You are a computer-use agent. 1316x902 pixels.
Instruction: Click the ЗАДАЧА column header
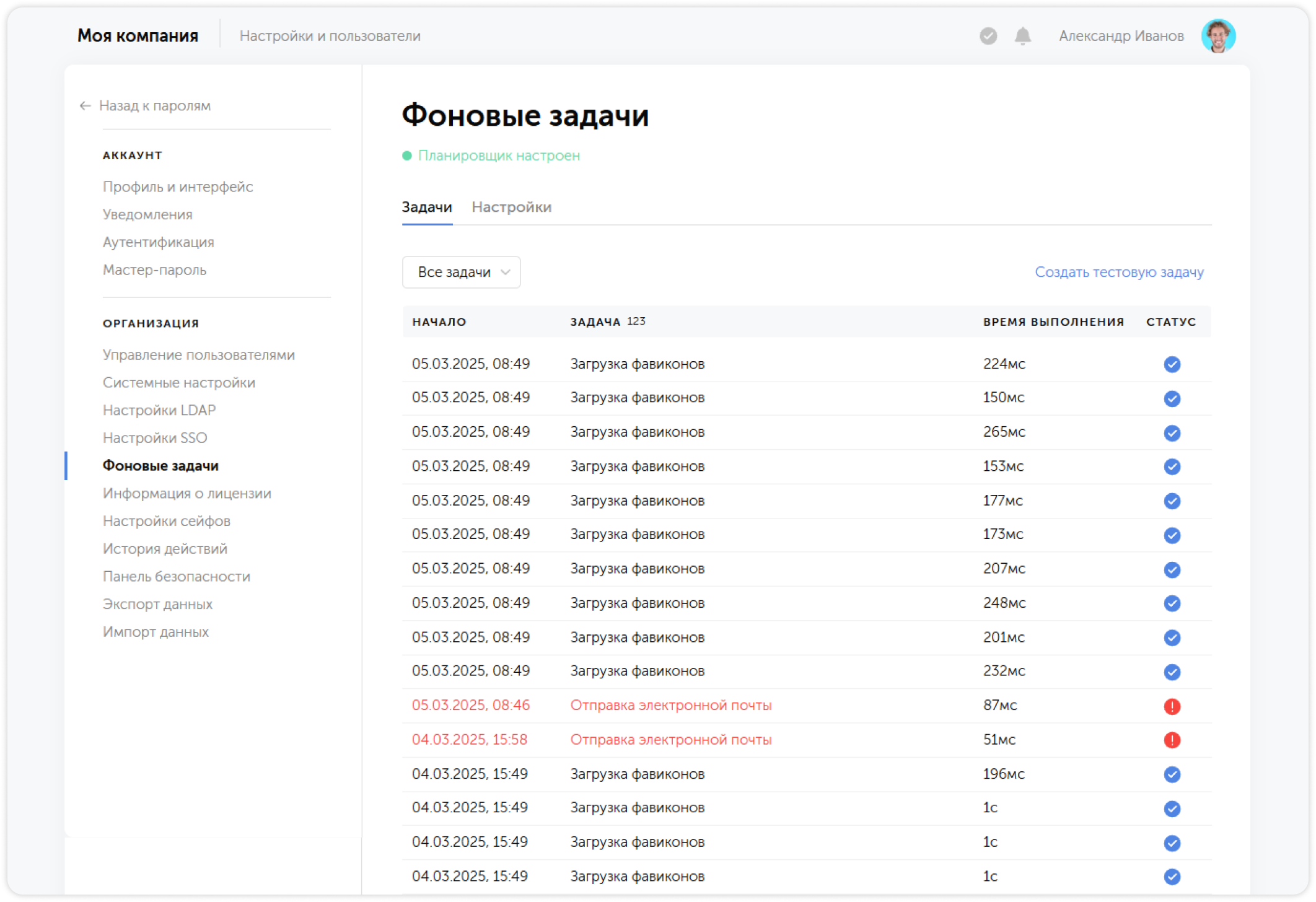click(595, 322)
